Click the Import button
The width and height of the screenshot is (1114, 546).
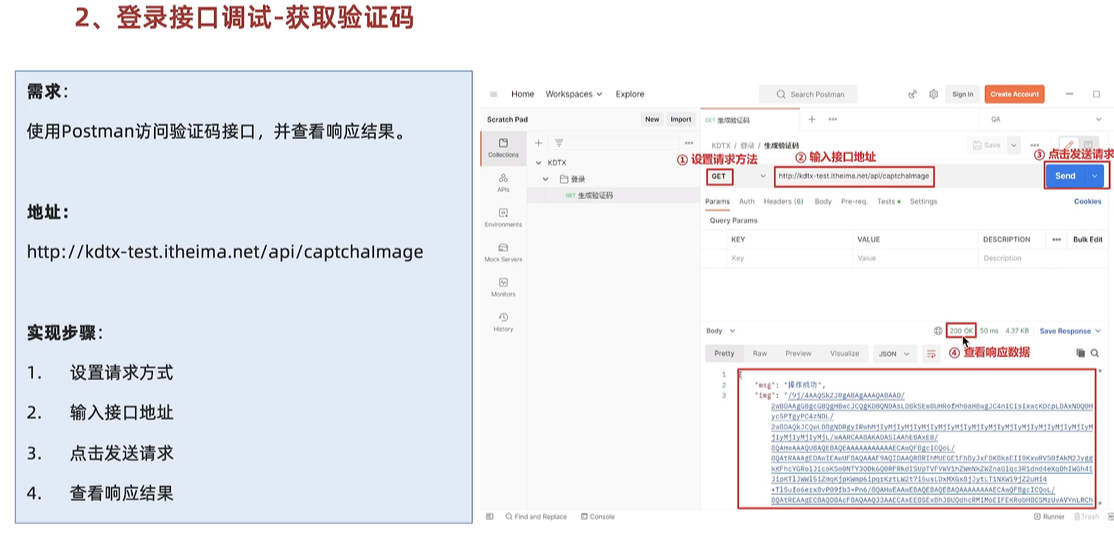(x=681, y=119)
